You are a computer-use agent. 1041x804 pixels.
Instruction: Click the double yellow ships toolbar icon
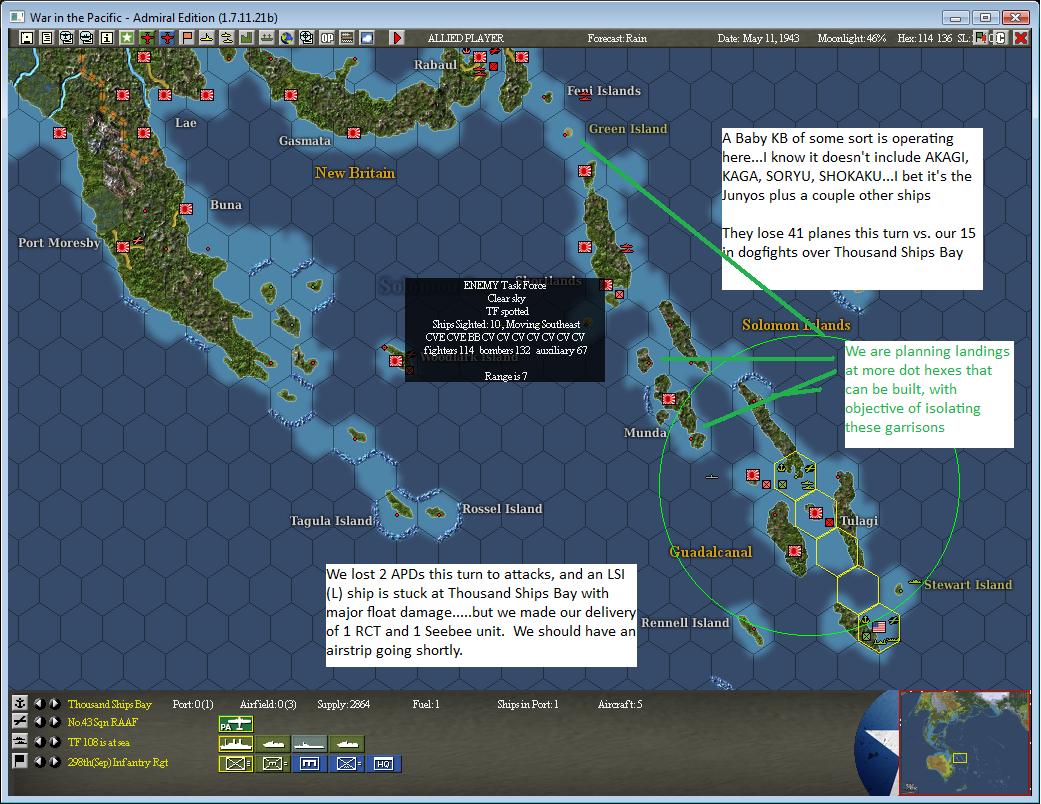[226, 38]
